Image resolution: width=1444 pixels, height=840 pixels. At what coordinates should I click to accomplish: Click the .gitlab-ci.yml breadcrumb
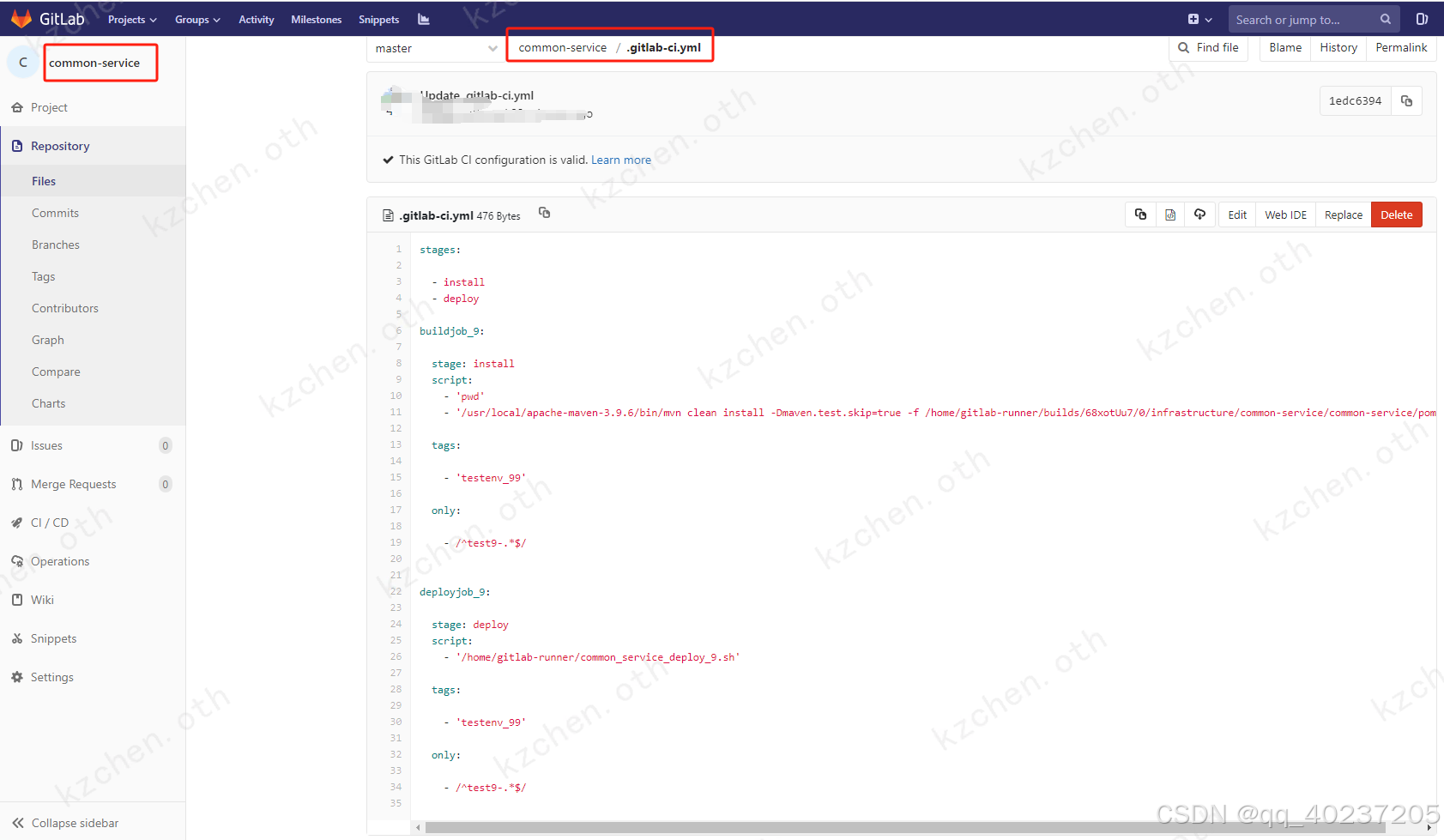click(663, 47)
